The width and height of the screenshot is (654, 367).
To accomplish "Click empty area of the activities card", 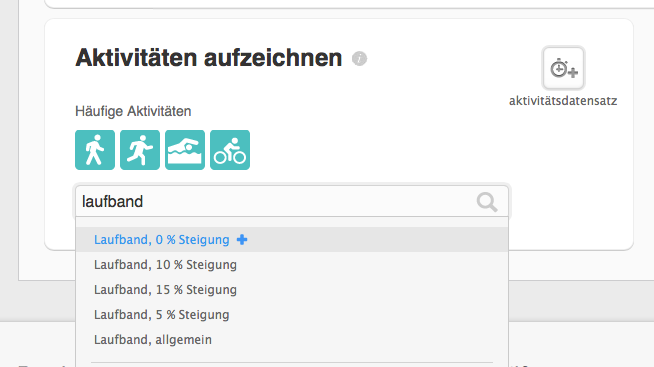I will [375, 125].
